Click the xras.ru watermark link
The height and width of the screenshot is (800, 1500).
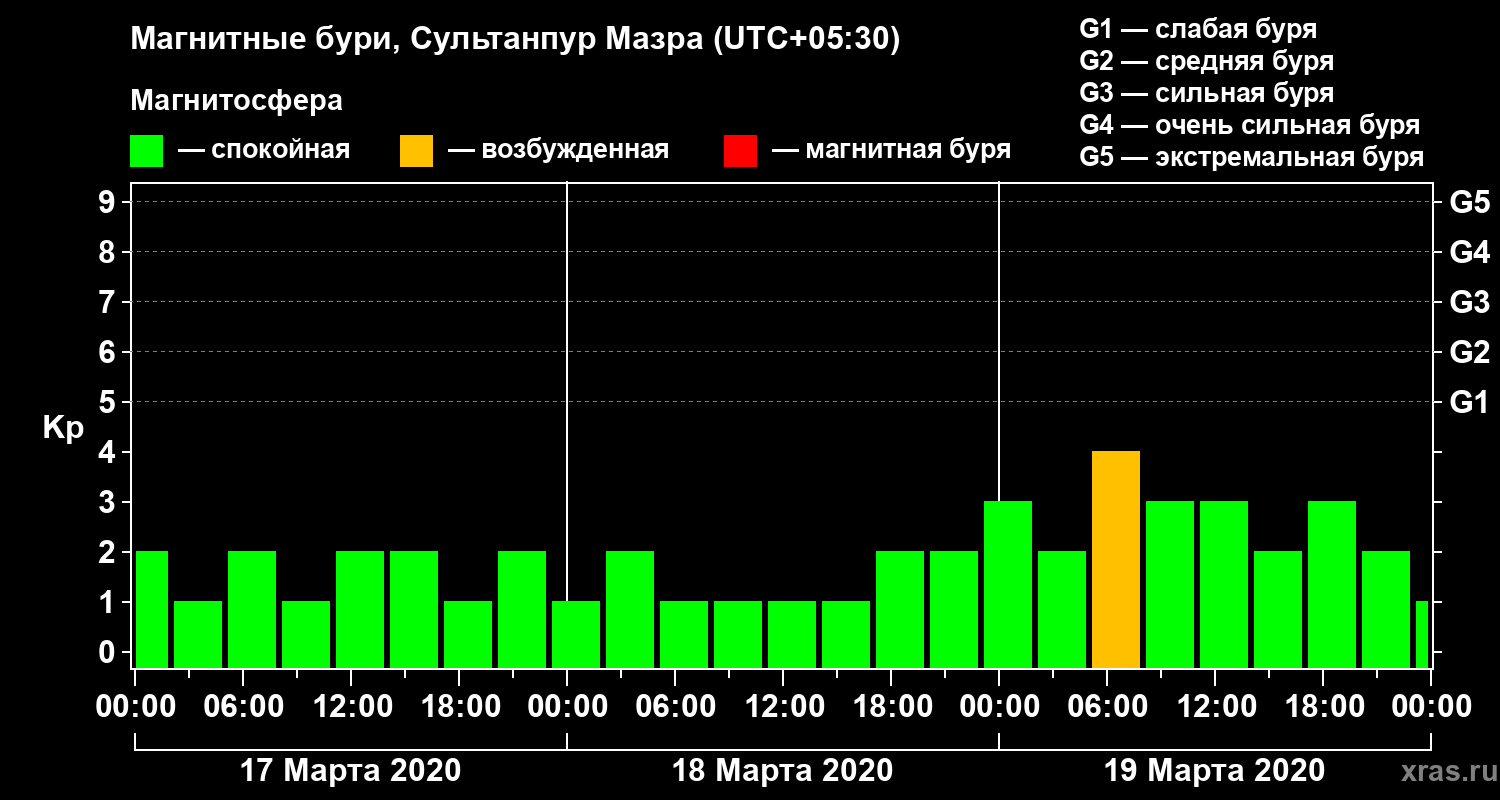pos(1444,771)
